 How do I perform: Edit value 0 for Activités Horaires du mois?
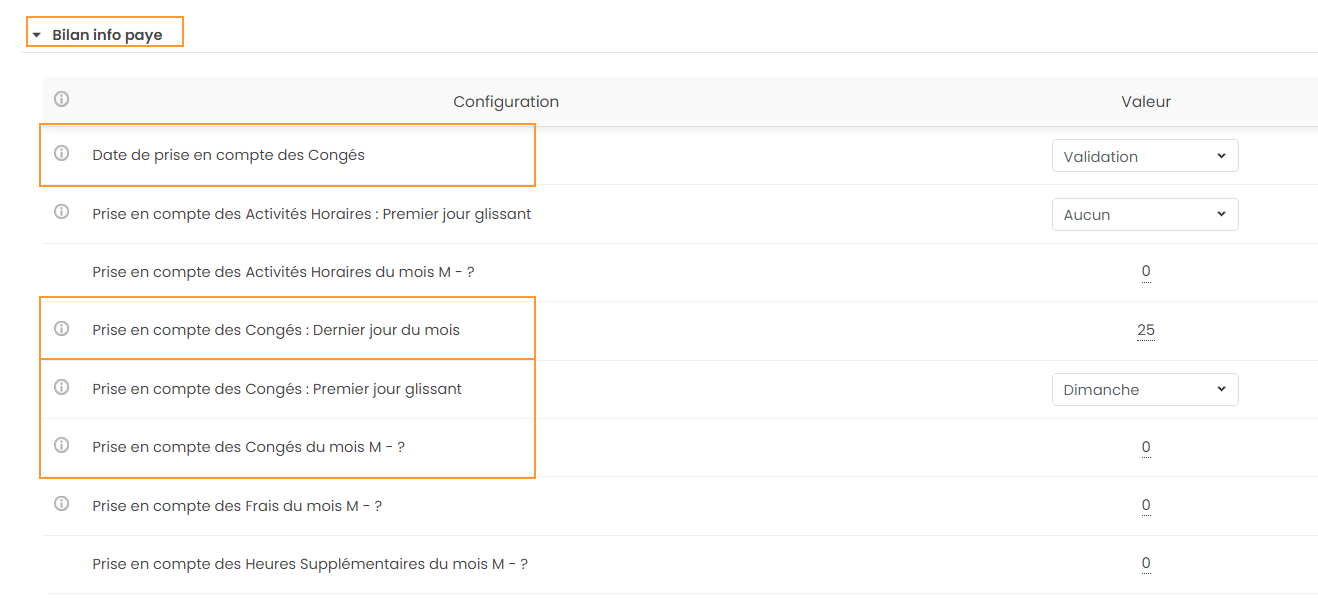1146,271
